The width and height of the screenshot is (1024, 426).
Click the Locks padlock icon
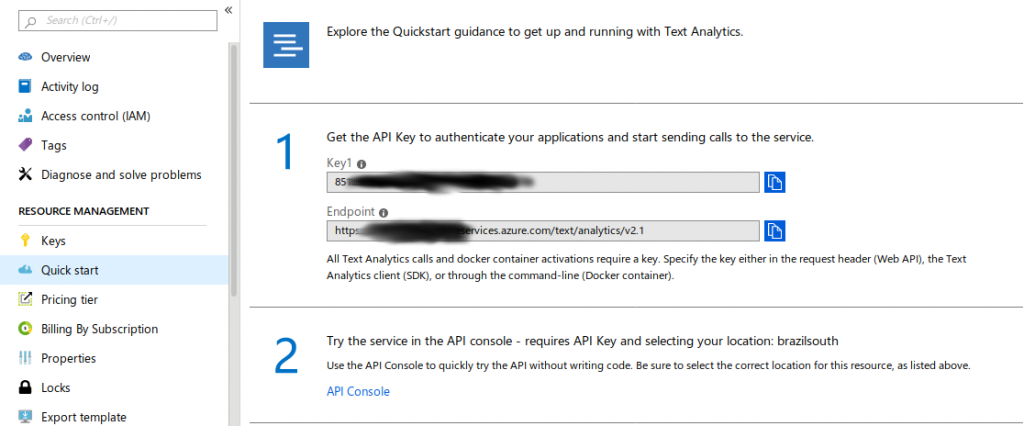click(x=25, y=387)
